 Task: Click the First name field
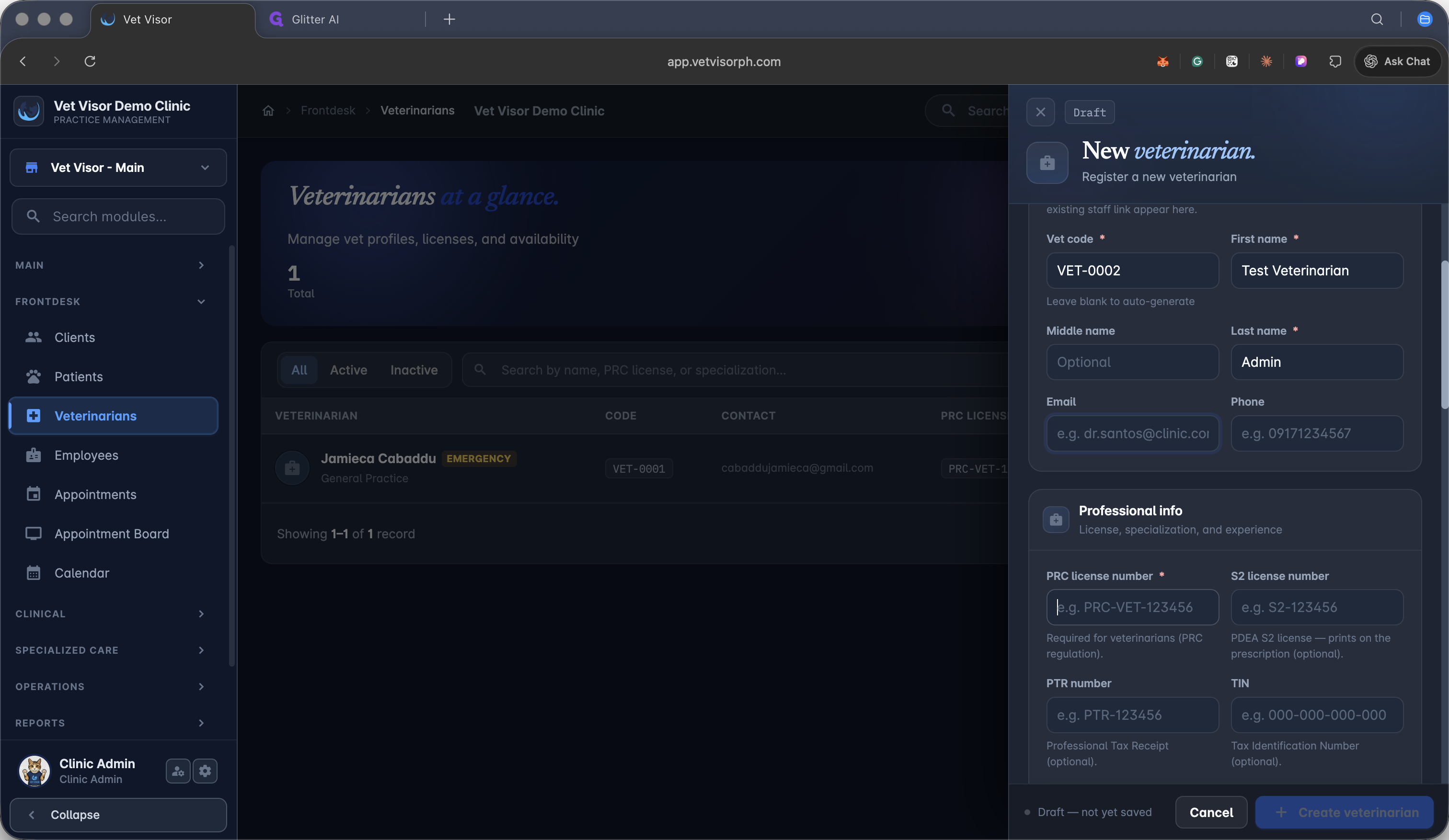pyautogui.click(x=1317, y=271)
